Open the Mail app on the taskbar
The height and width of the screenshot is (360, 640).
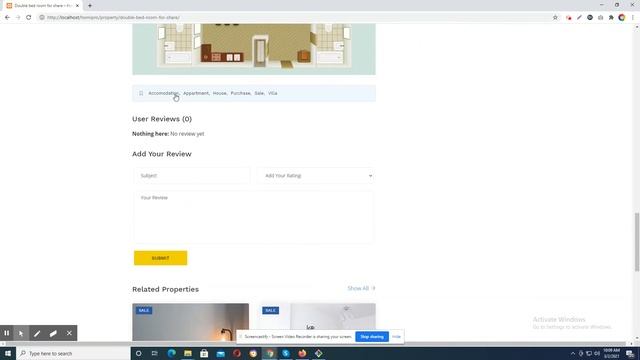pyautogui.click(x=220, y=353)
